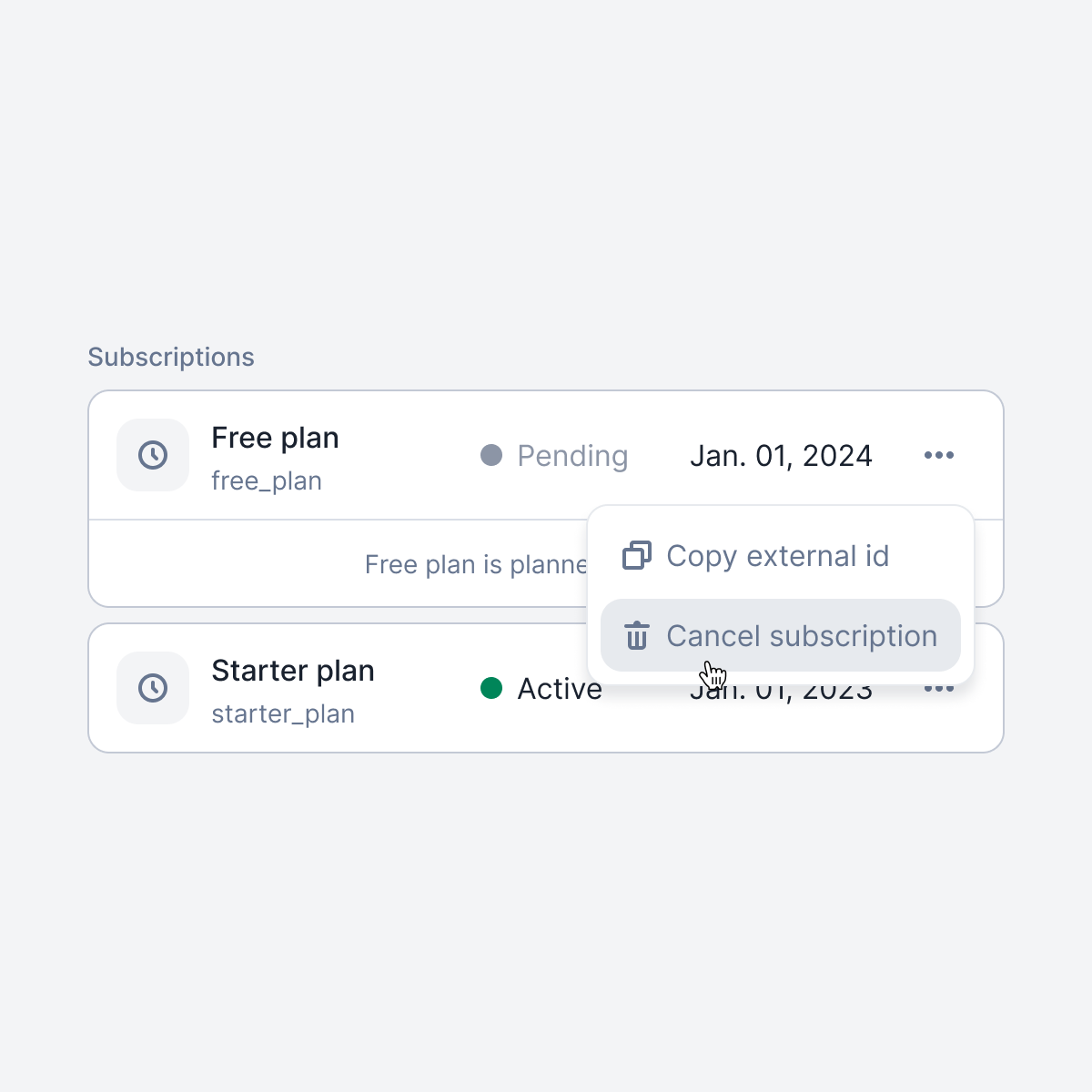Open the Starter plan subscription title
The height and width of the screenshot is (1092, 1092).
(x=293, y=671)
